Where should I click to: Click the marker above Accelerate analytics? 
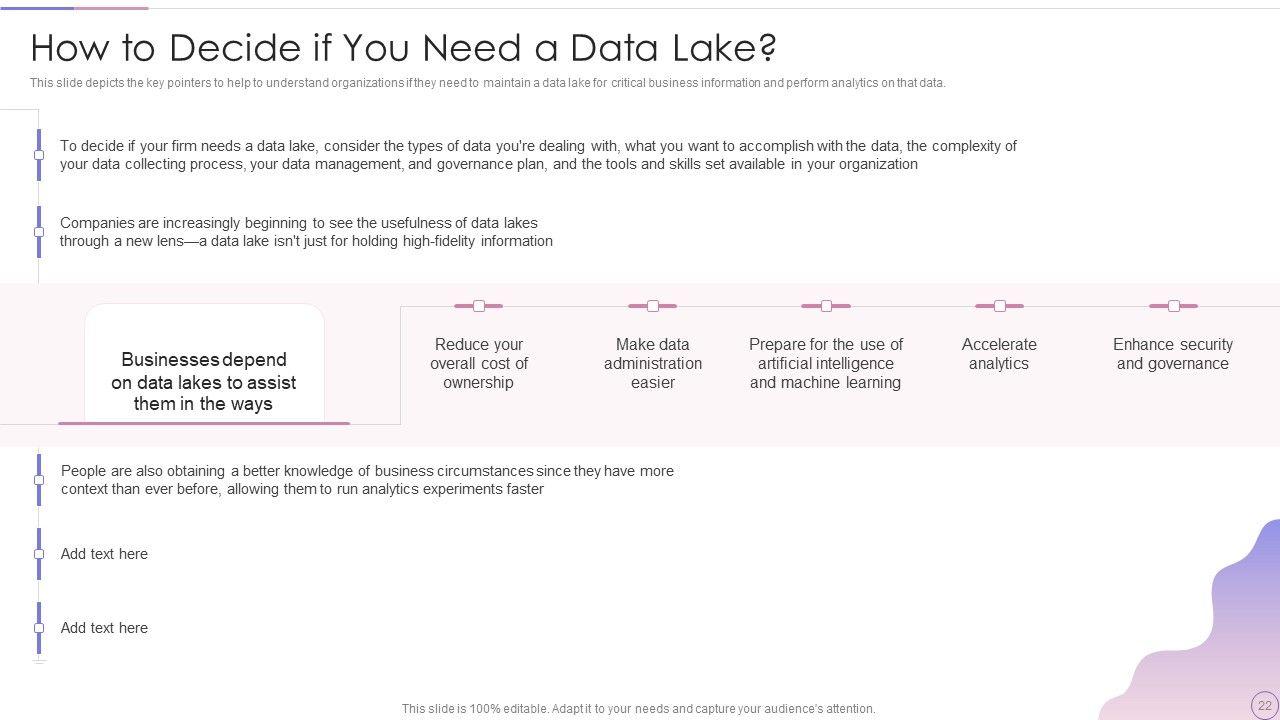[999, 306]
